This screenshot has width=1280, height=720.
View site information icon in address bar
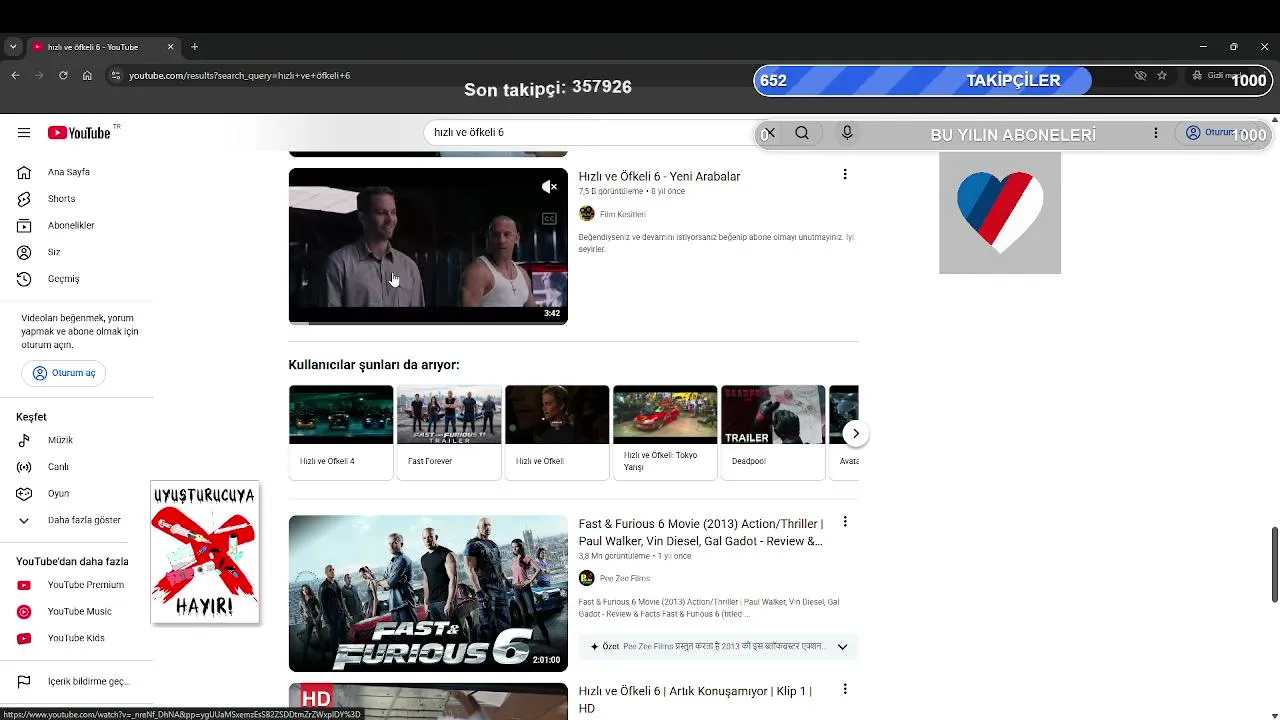115,76
